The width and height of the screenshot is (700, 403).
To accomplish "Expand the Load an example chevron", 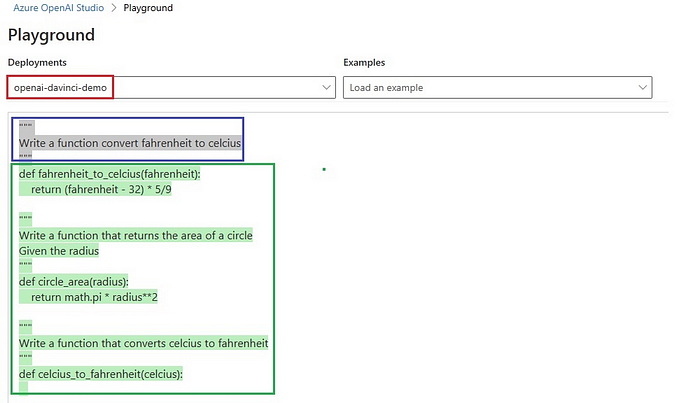I will coord(642,87).
